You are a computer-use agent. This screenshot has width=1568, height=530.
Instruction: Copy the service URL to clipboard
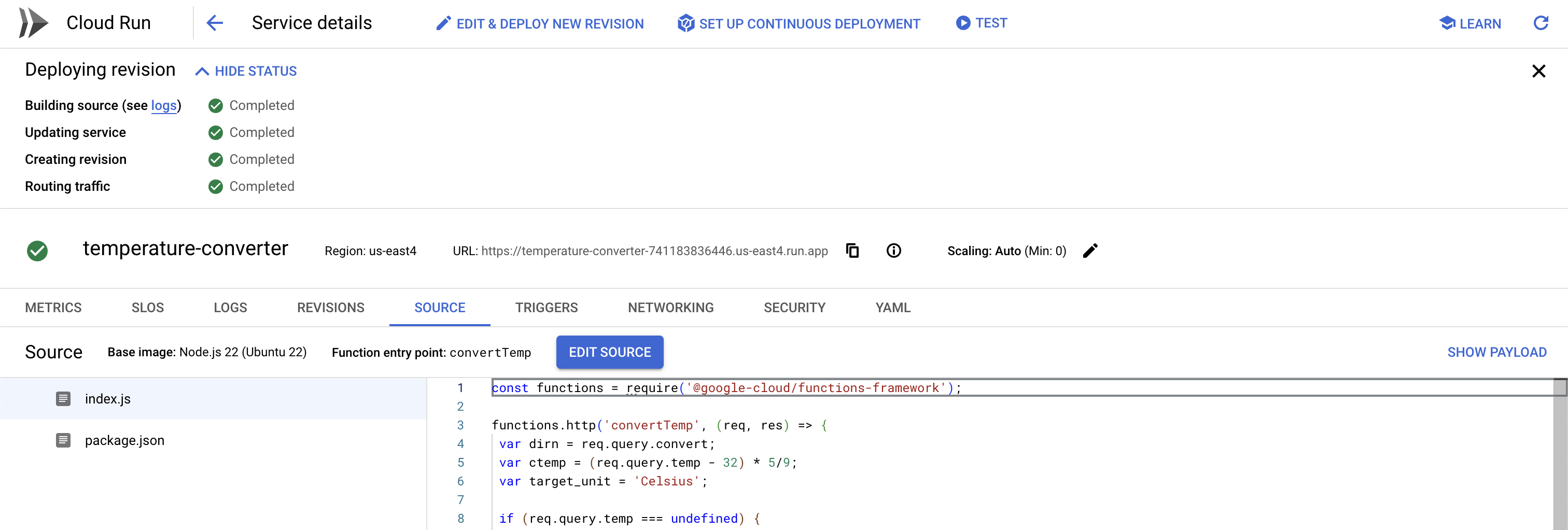(853, 250)
